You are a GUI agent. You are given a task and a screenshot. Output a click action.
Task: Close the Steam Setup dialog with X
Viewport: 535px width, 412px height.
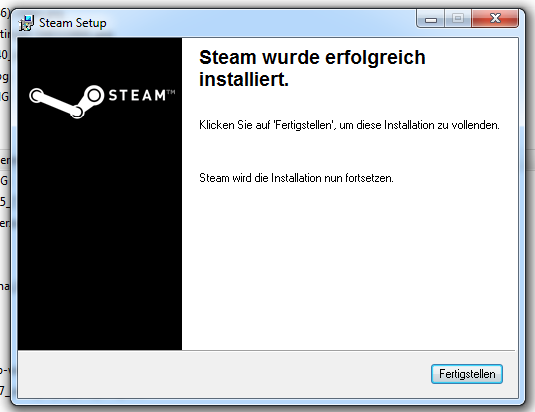[495, 18]
